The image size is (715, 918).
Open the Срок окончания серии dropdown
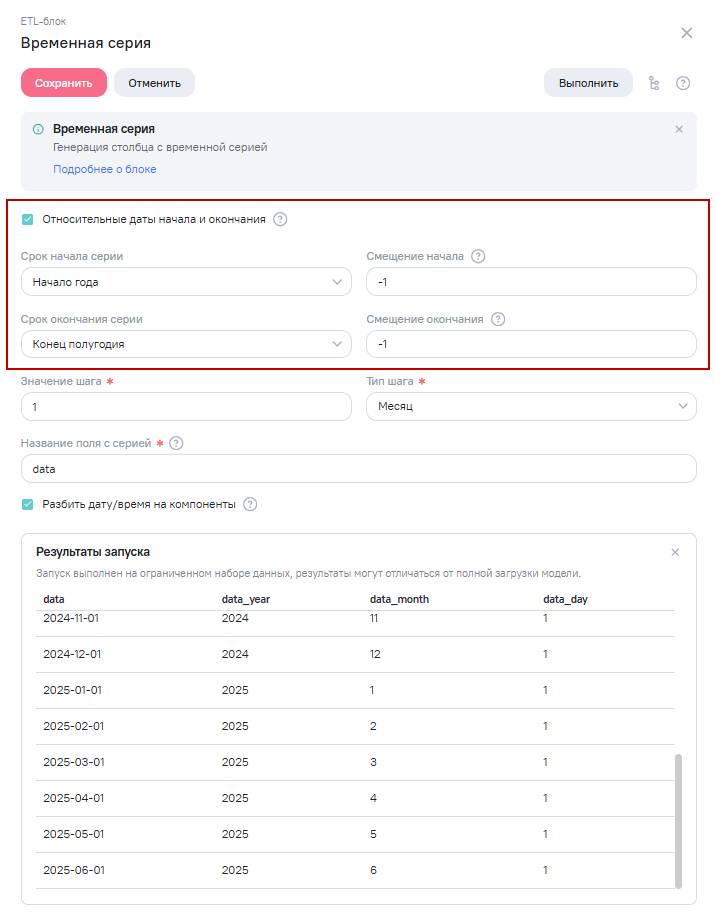[186, 345]
